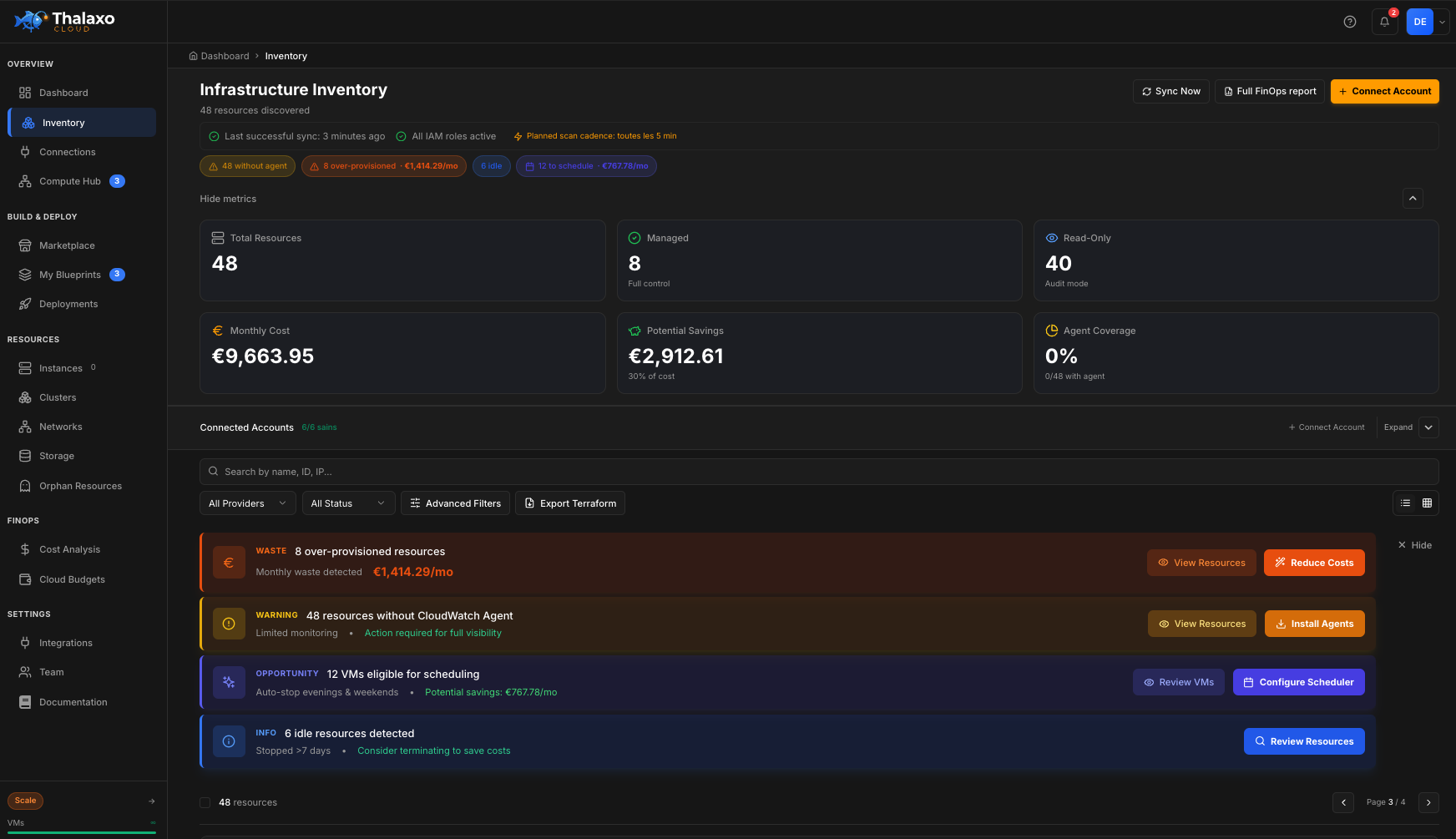Click the search by name, ID, IP field
Image resolution: width=1456 pixels, height=839 pixels.
819,472
